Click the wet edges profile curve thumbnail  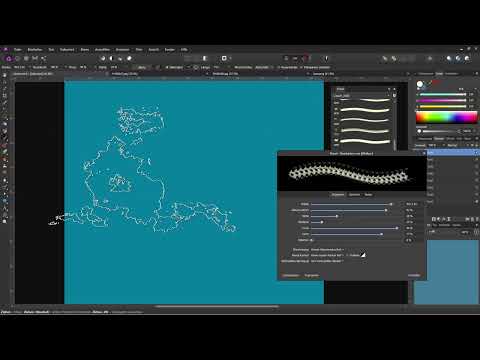363,255
